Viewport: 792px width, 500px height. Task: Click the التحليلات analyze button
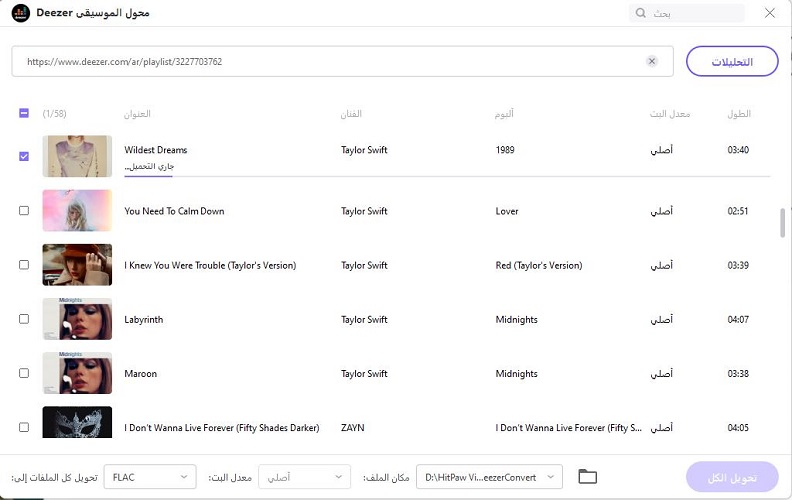732,62
